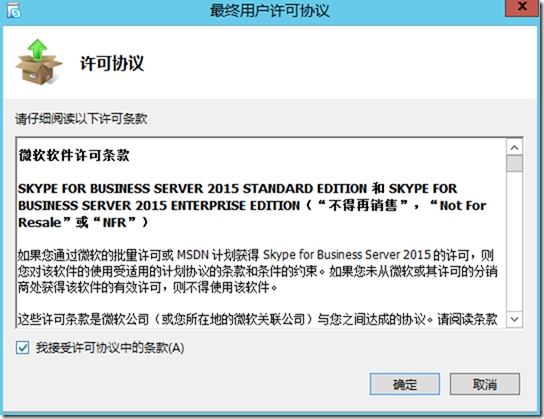This screenshot has width=544, height=419.
Task: Click the line Resale" 或 "NFR")
Action: coord(83,222)
